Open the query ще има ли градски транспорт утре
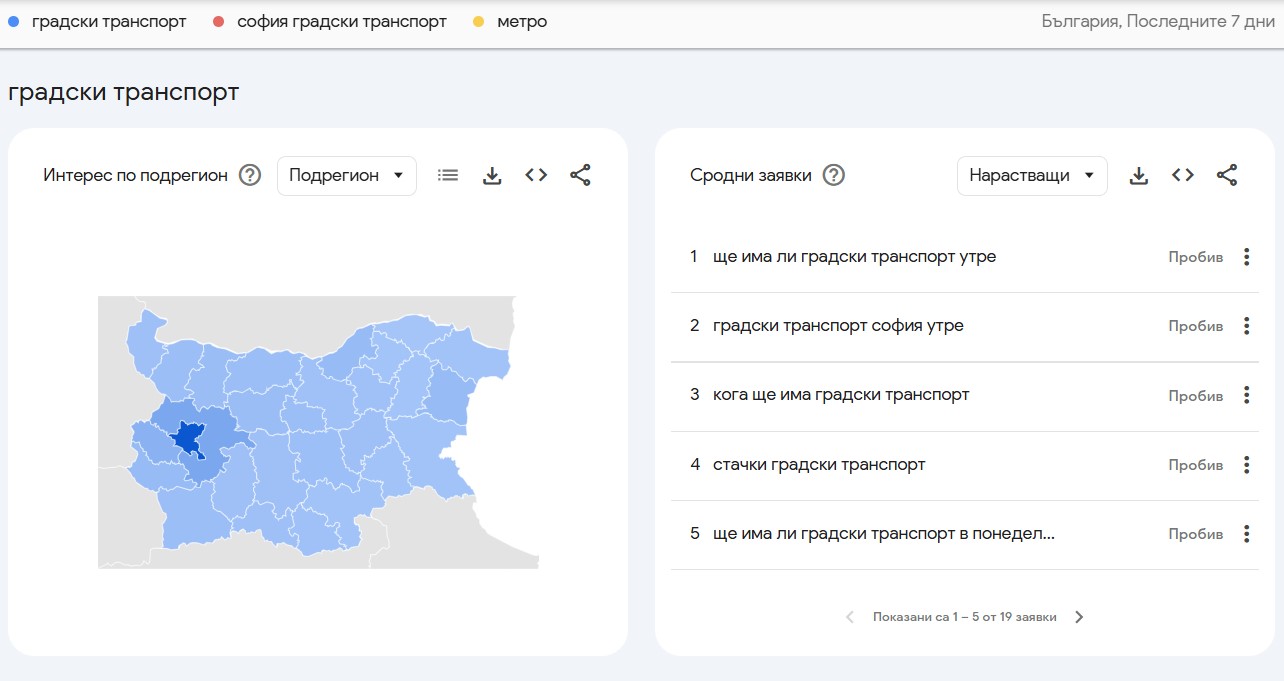 click(x=854, y=256)
